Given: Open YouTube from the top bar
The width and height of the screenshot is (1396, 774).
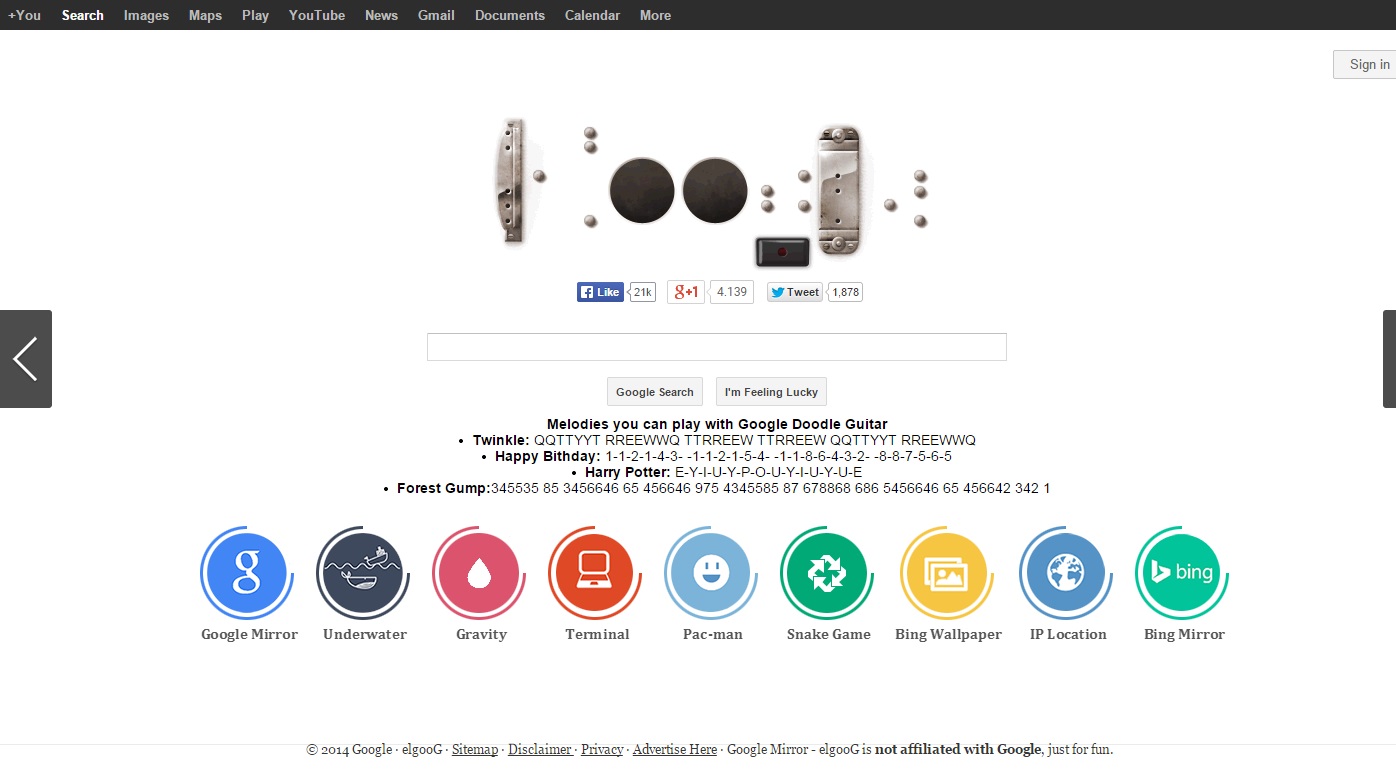Looking at the screenshot, I should coord(317,15).
